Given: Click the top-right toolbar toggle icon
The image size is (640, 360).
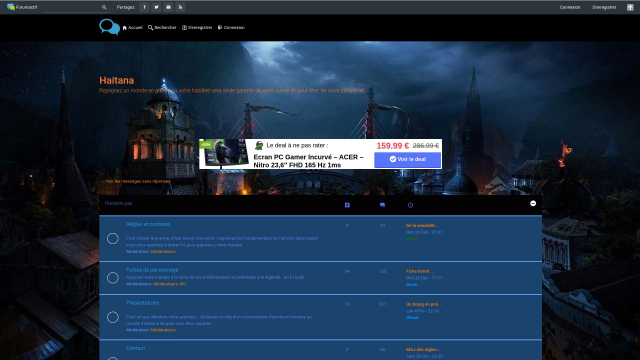Looking at the screenshot, I should pos(630,7).
